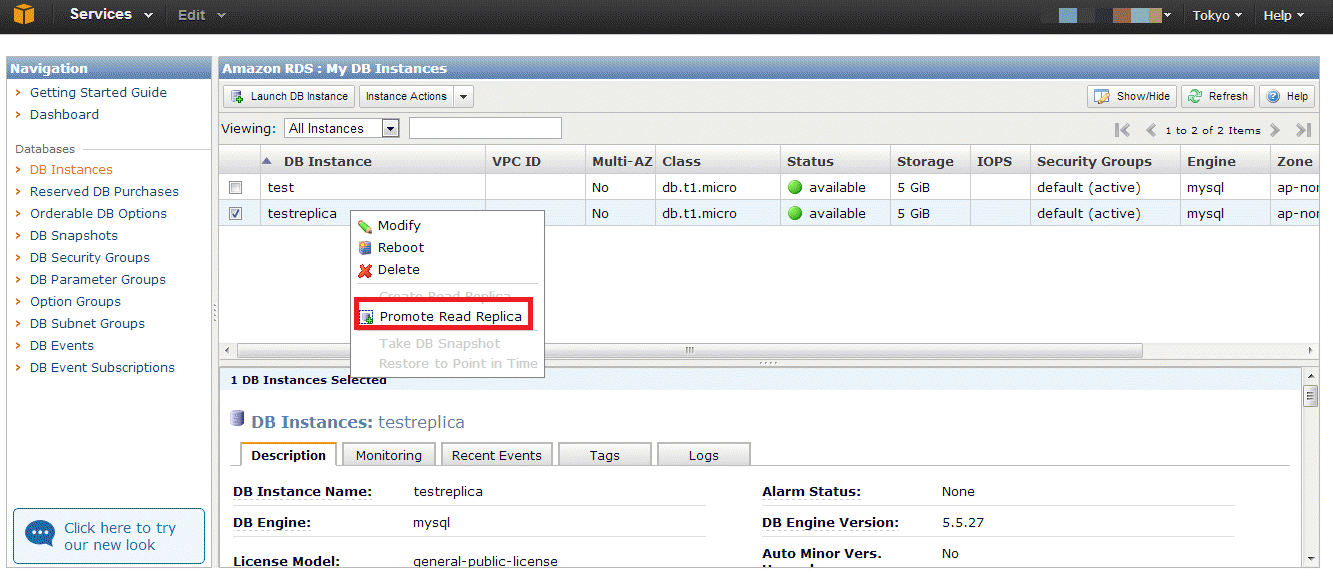Click the Help button in RDS toolbar

click(1287, 96)
